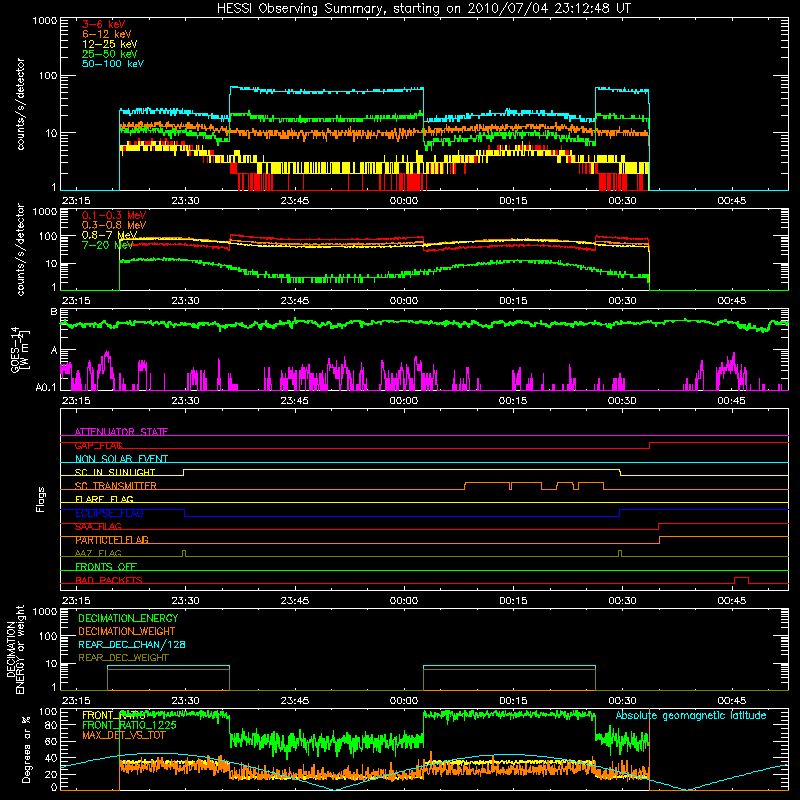
Task: Click the REAR_DEC_CHAN/128 legend label
Action: [x=132, y=644]
